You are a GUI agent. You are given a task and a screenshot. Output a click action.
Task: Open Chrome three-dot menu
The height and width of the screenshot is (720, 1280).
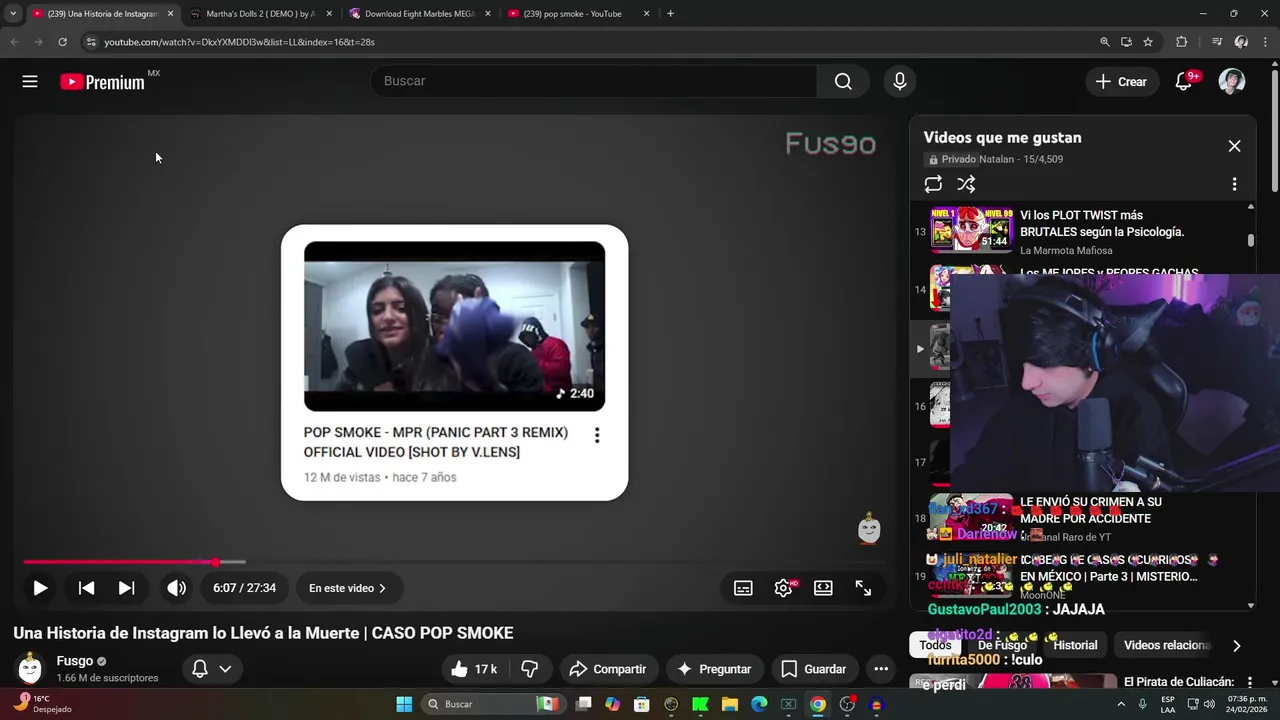(1265, 42)
